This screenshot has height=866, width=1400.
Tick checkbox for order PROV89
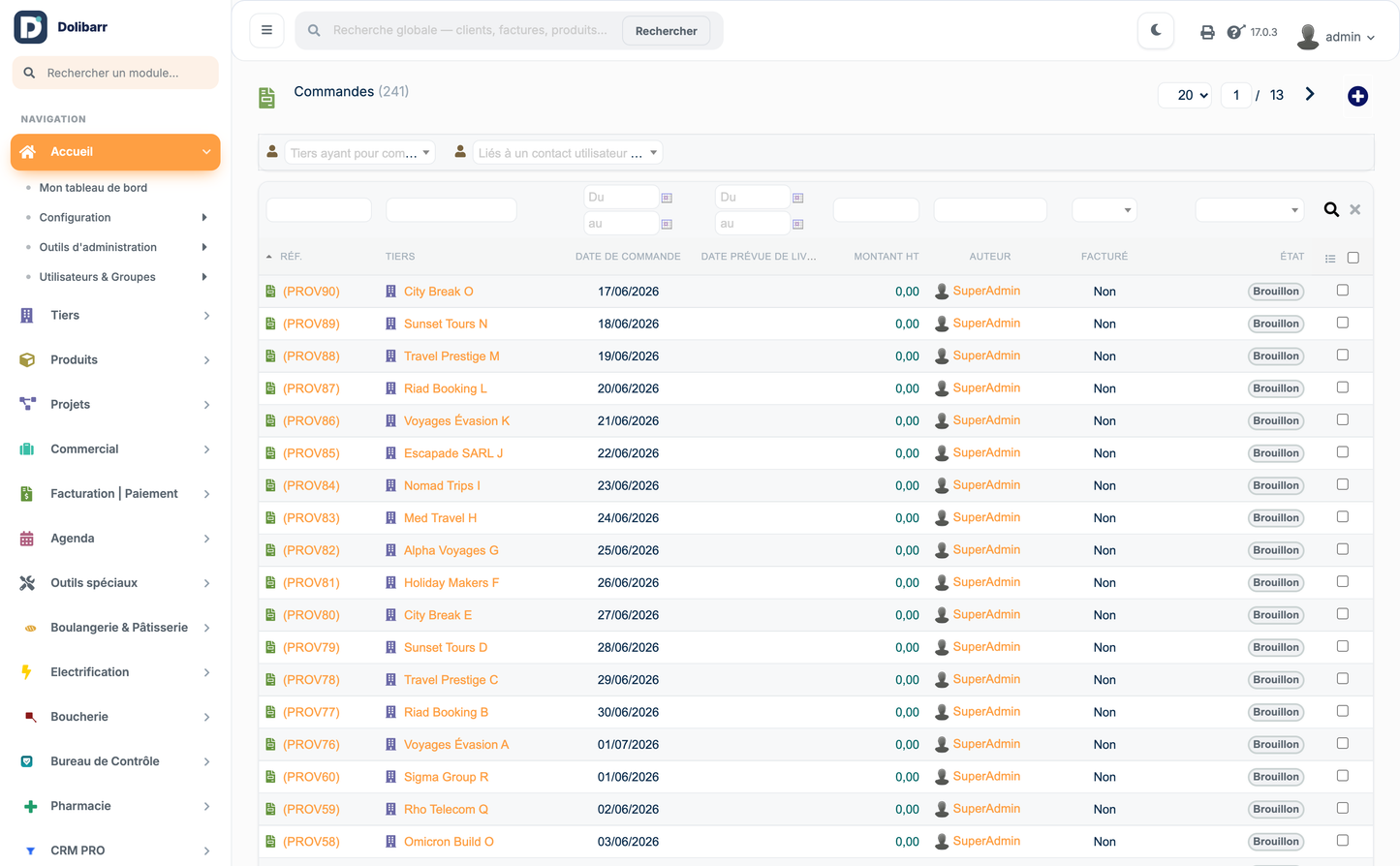(1343, 323)
